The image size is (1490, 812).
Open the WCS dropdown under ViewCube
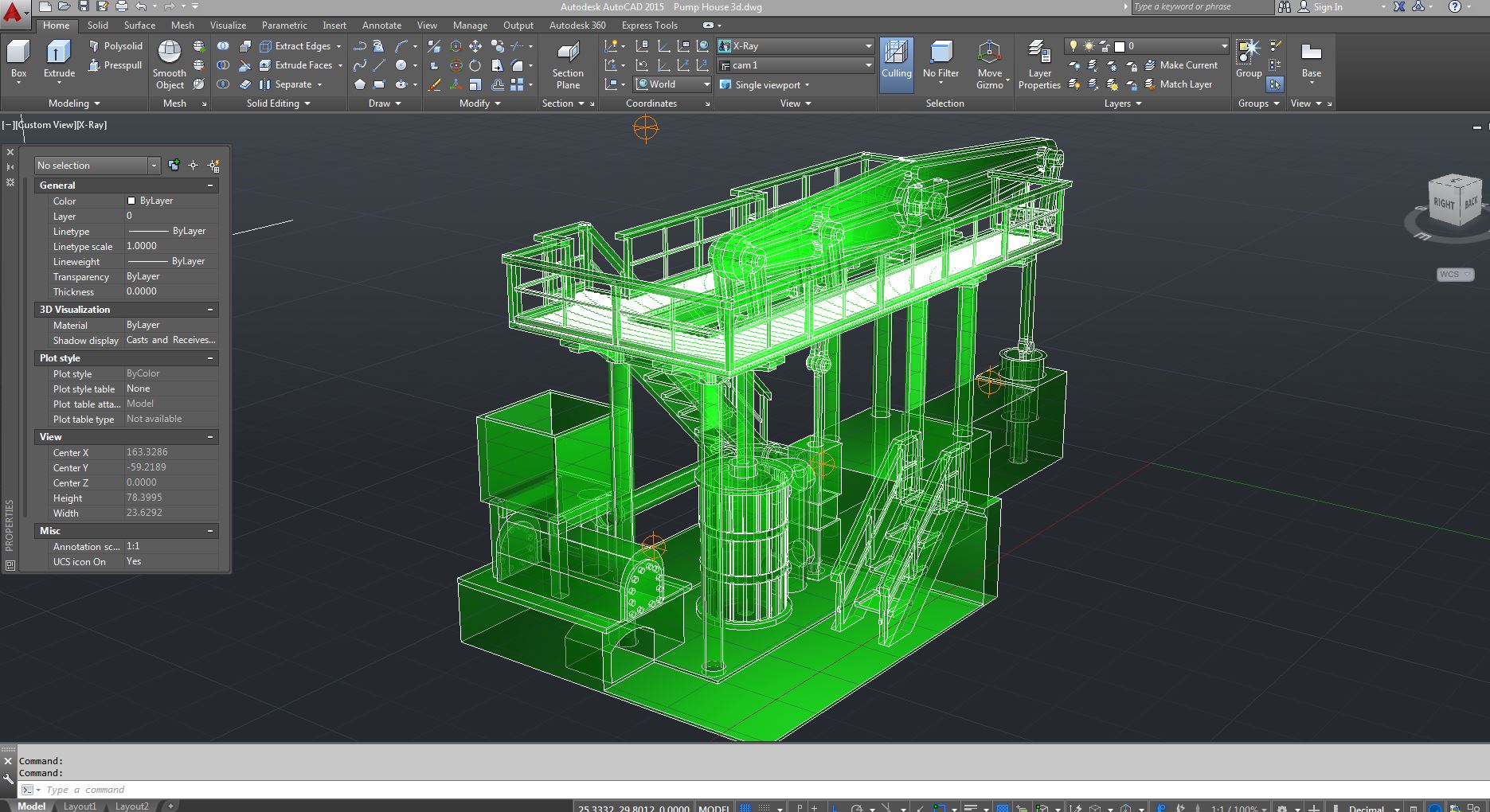(x=1455, y=275)
